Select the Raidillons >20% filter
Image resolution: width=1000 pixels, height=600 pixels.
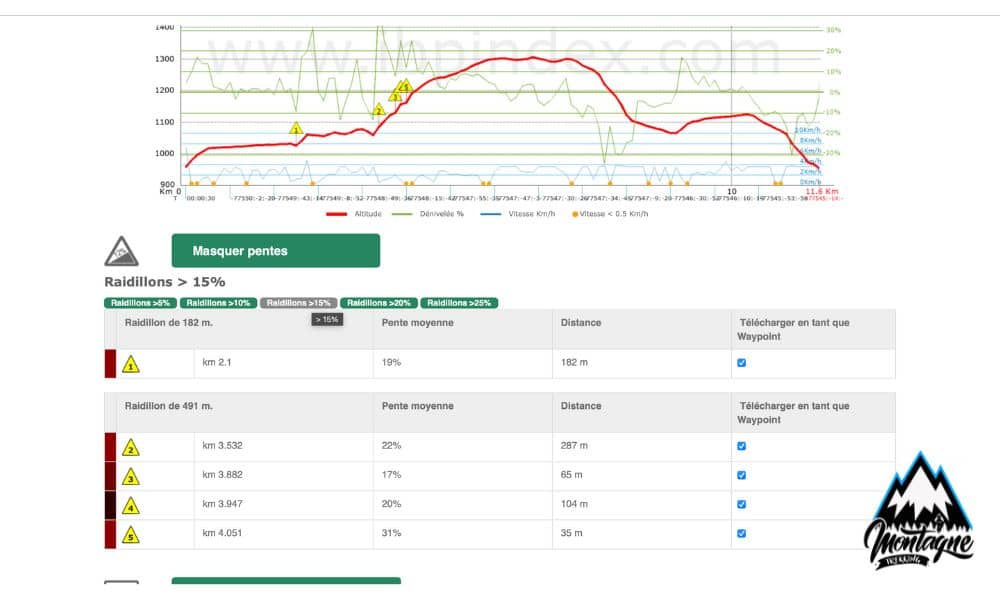(x=378, y=303)
